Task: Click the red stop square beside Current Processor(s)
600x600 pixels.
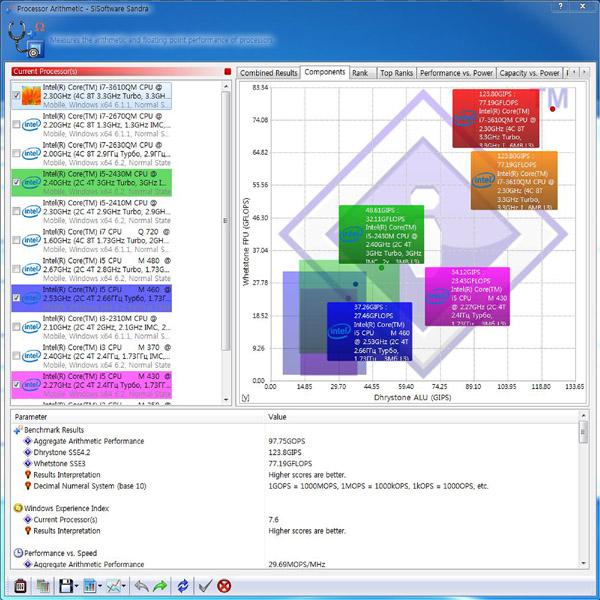Action: (x=228, y=72)
